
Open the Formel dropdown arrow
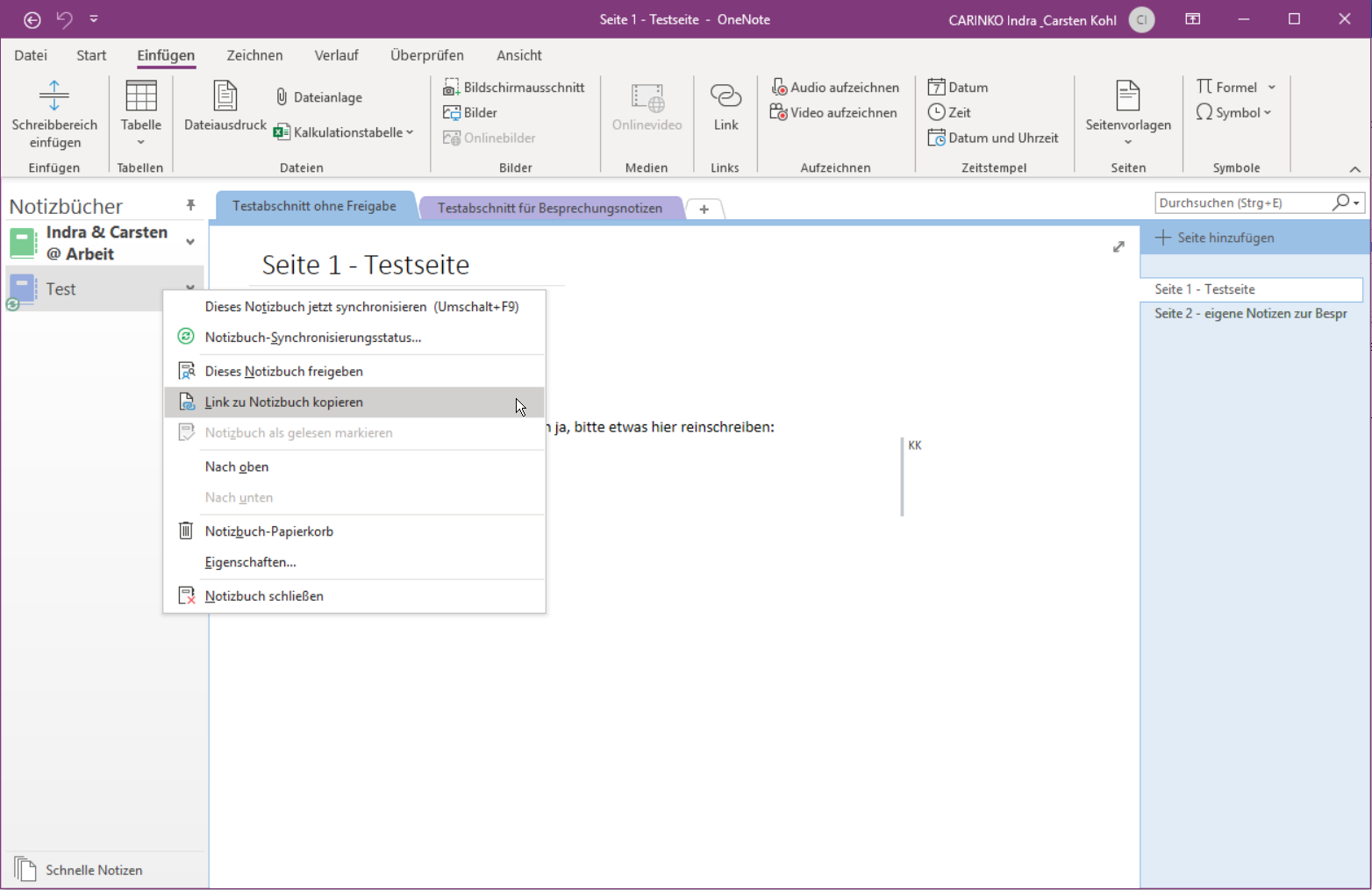coord(1271,88)
